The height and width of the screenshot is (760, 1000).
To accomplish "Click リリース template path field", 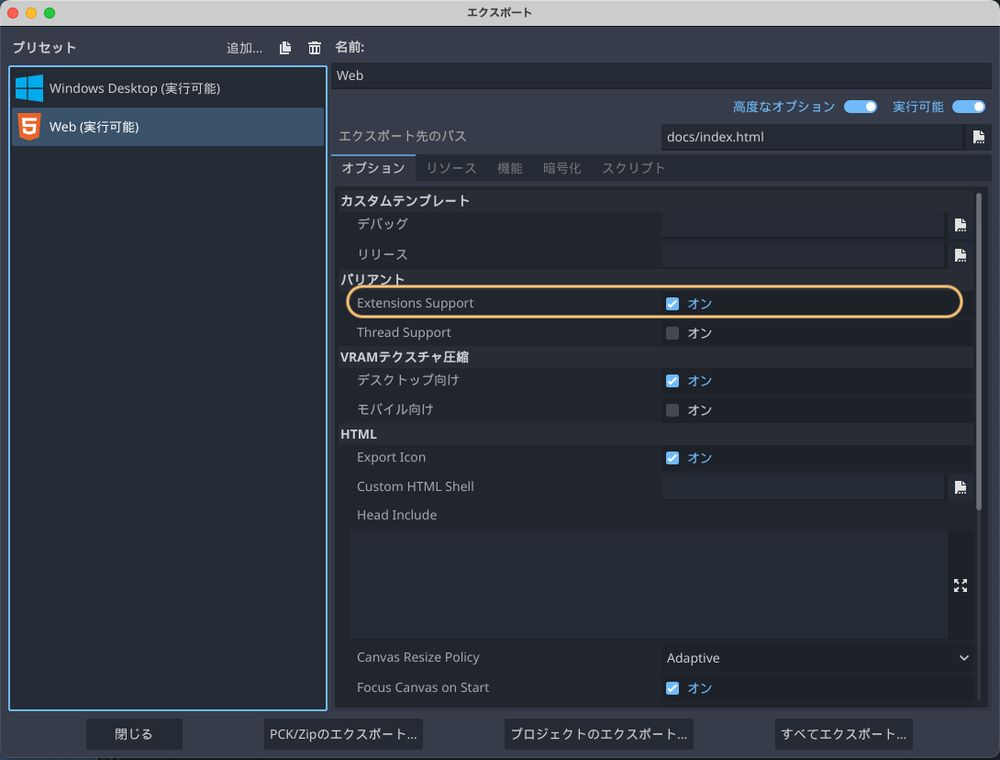I will coord(802,255).
